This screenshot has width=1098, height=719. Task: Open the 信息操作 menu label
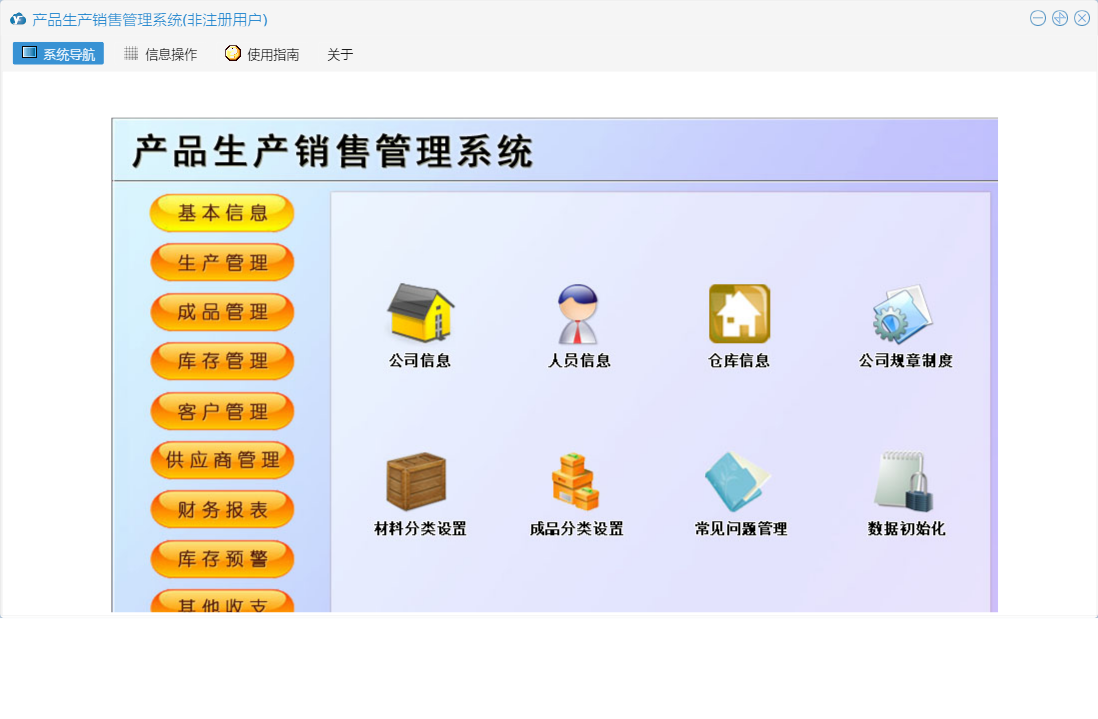tap(171, 55)
